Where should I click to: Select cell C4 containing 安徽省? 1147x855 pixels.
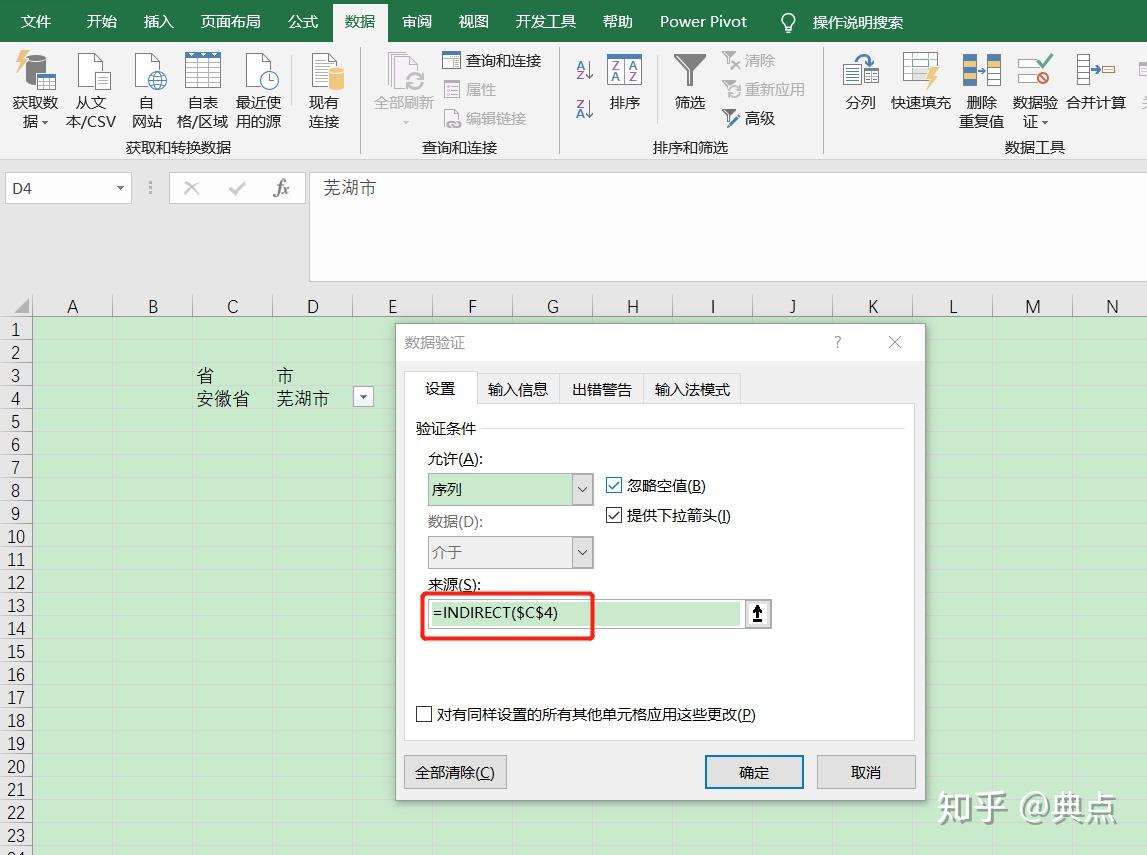233,399
